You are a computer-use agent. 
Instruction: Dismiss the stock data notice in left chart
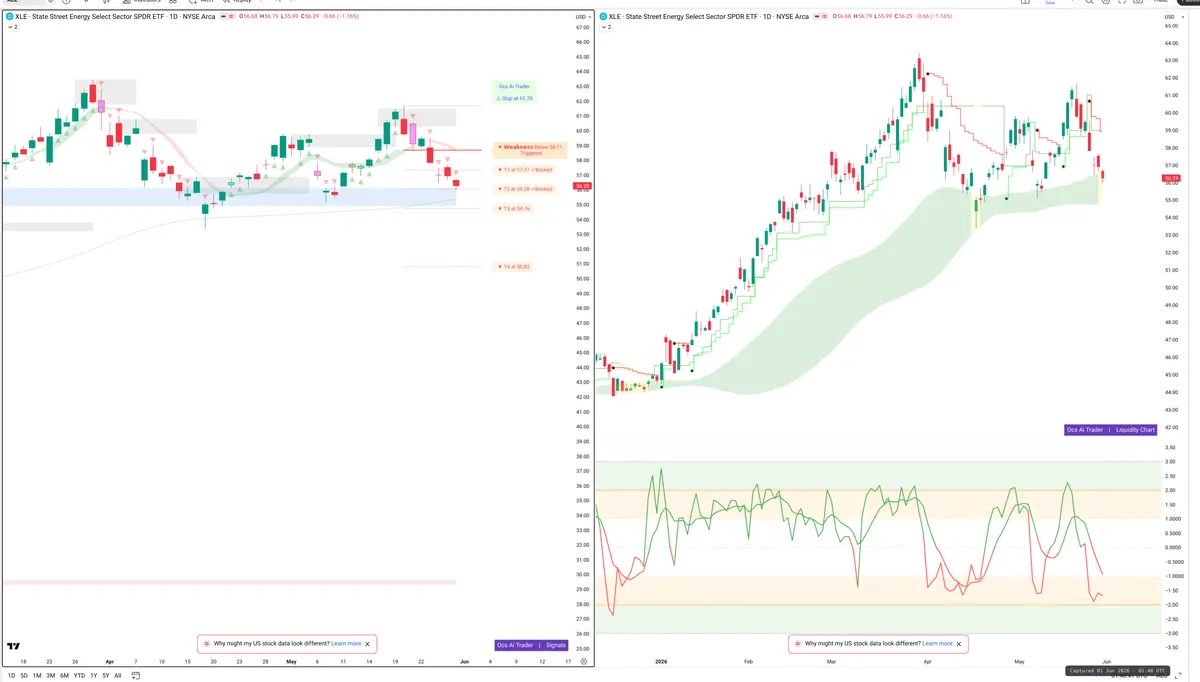click(x=367, y=644)
